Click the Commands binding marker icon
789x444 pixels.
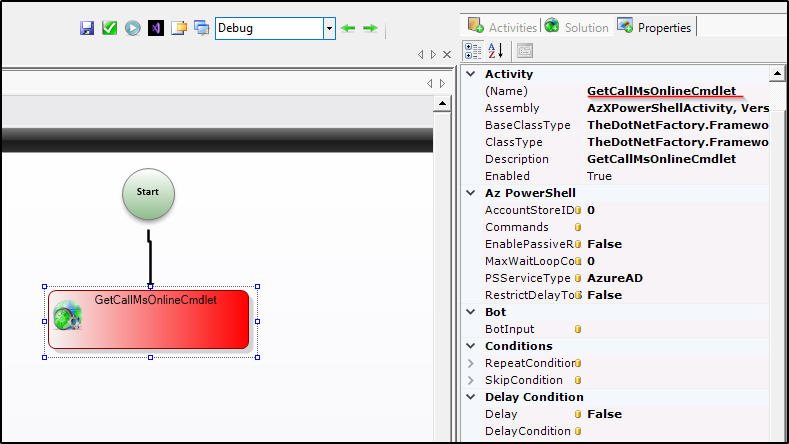[x=578, y=227]
